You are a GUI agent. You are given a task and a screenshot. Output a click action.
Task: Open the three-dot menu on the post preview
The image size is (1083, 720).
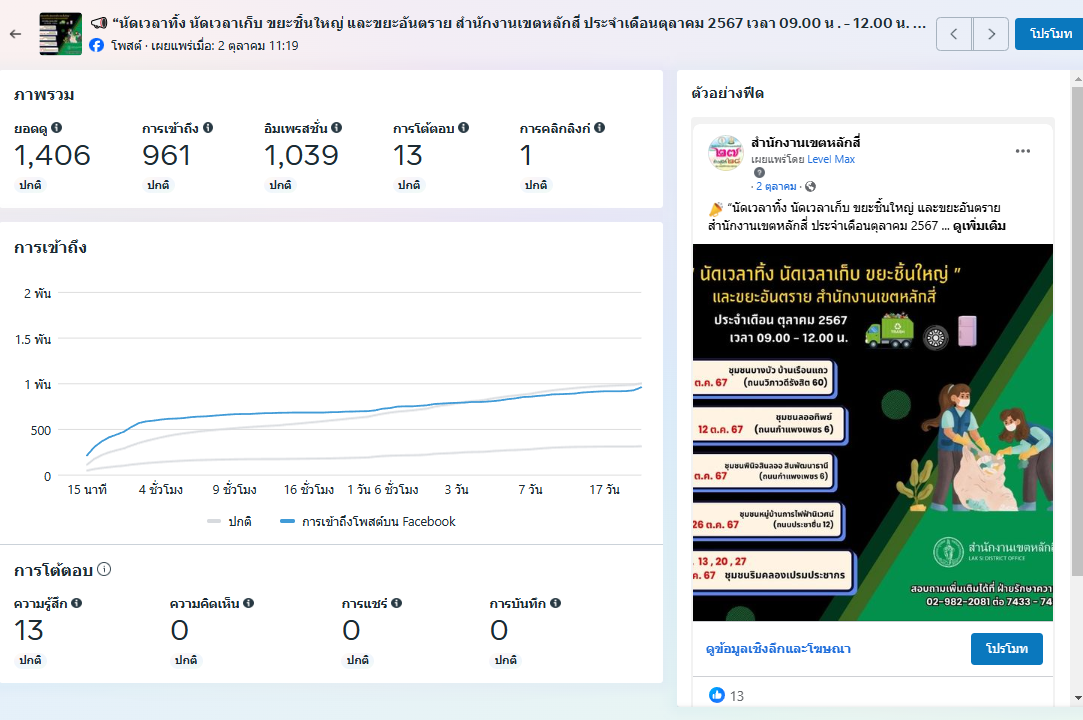click(1022, 151)
